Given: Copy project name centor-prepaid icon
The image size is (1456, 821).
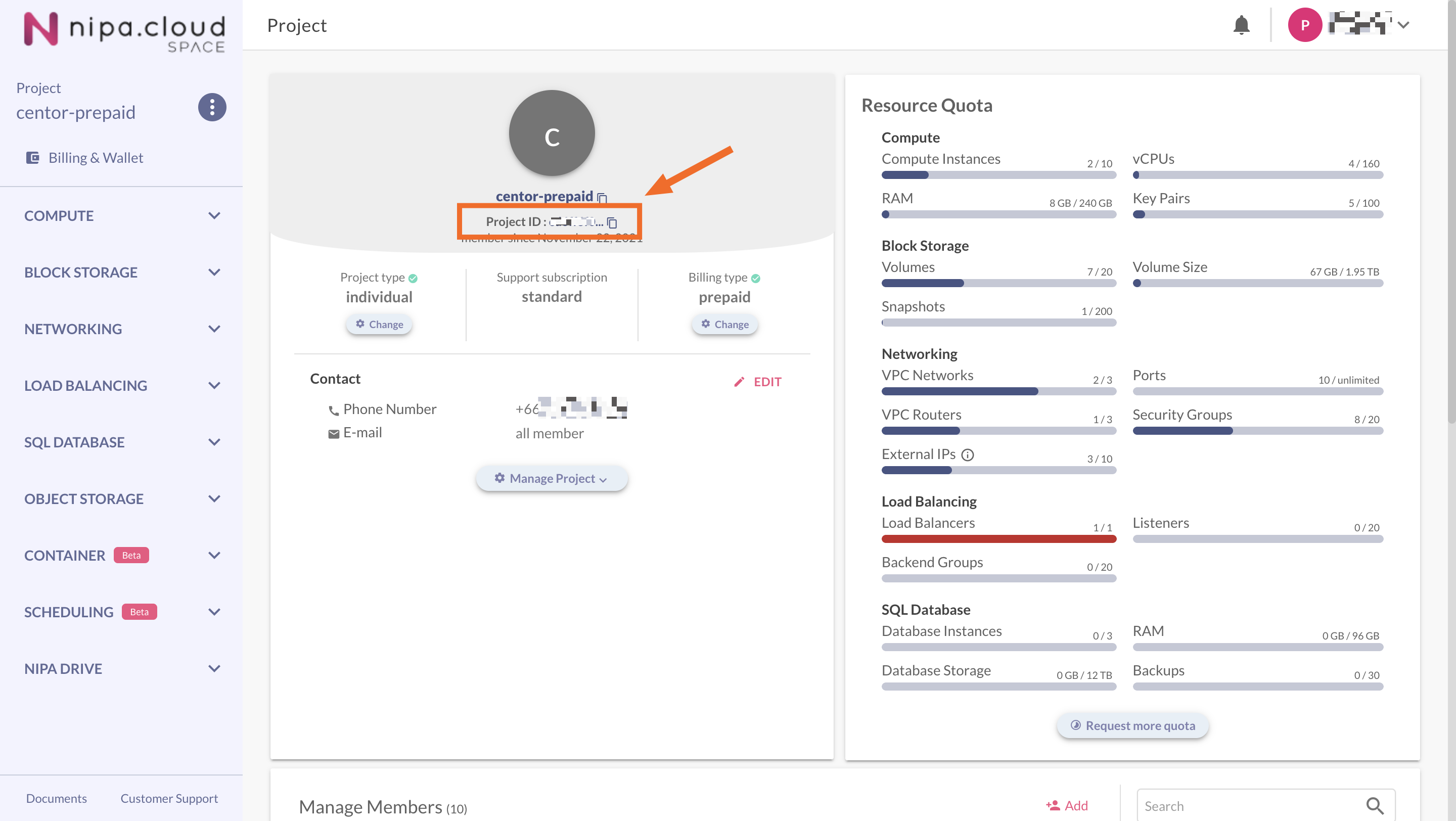Looking at the screenshot, I should [602, 198].
